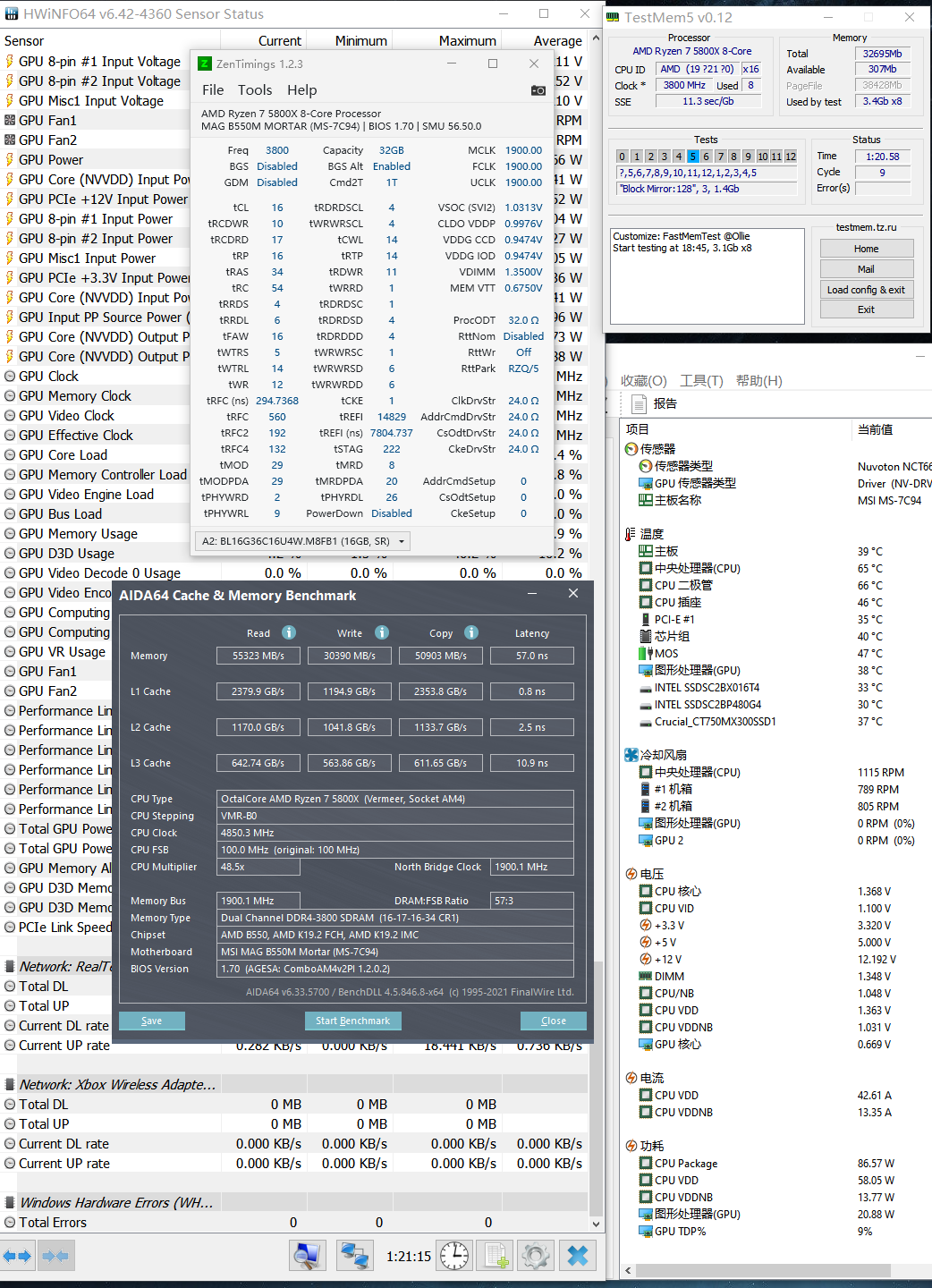Click the info icon next to Read
The width and height of the screenshot is (932, 1288).
[289, 632]
